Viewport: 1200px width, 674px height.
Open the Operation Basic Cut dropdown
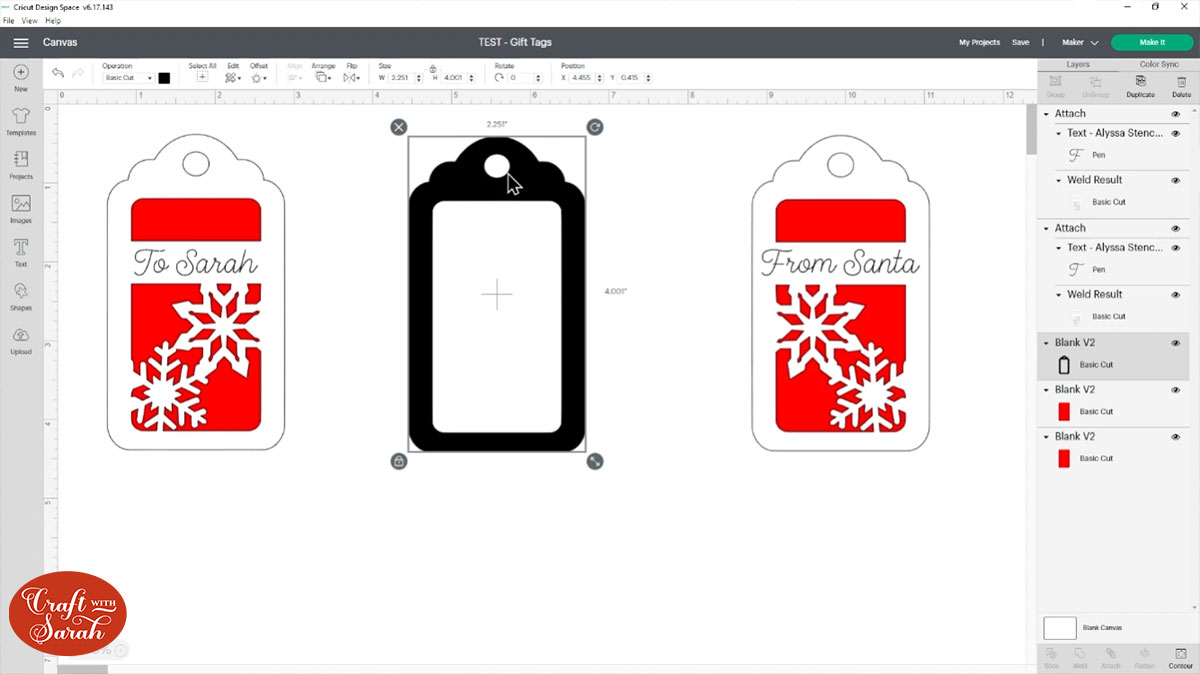point(128,78)
